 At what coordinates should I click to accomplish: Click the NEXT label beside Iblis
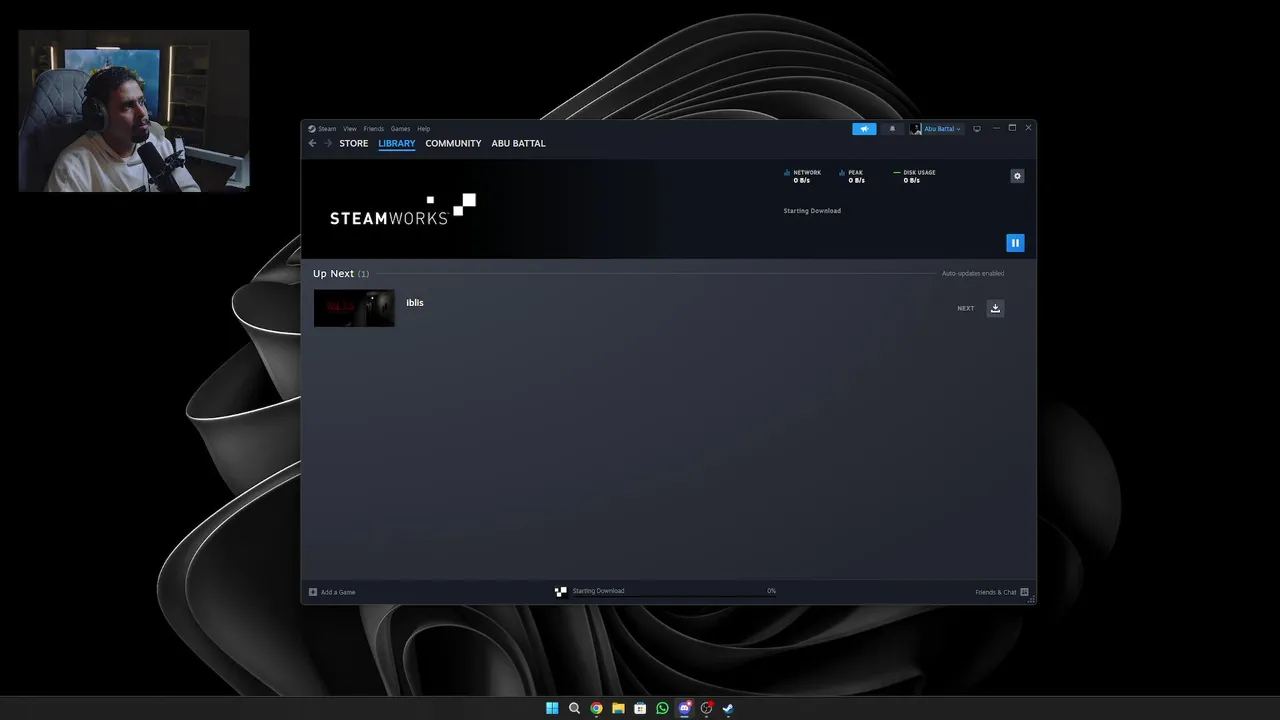[x=966, y=308]
